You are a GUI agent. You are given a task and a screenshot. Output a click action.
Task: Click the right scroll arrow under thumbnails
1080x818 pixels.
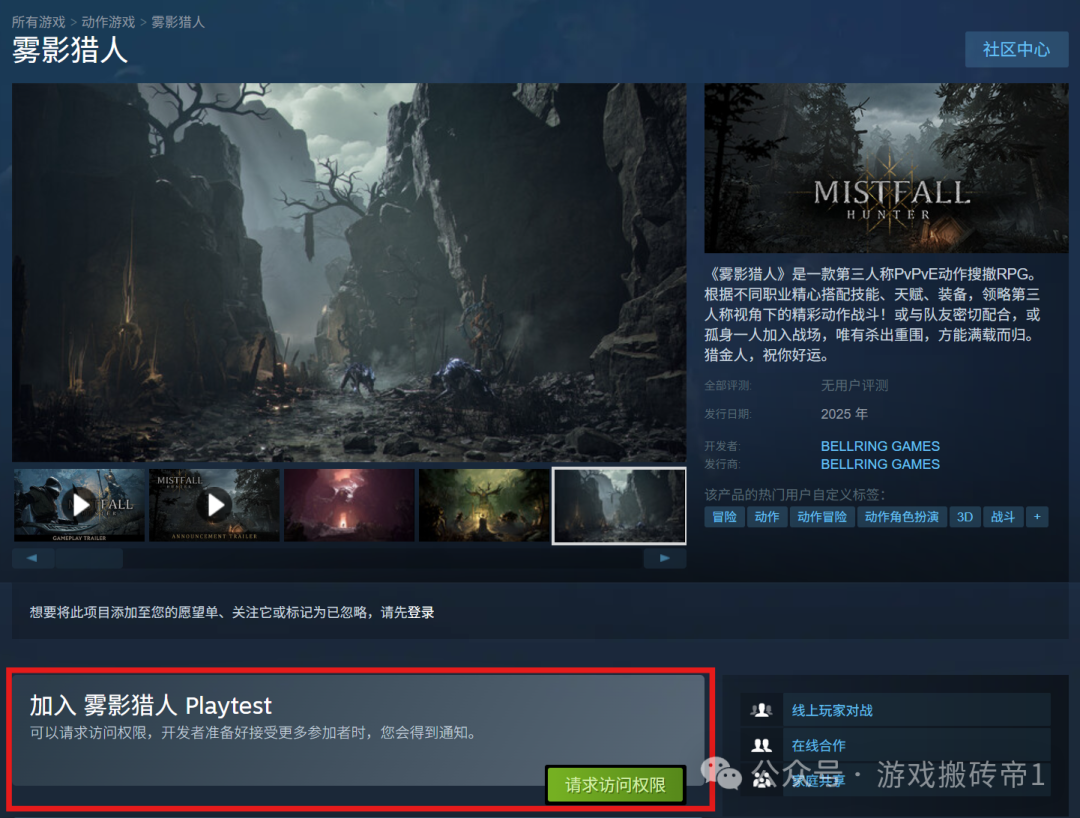pos(665,558)
